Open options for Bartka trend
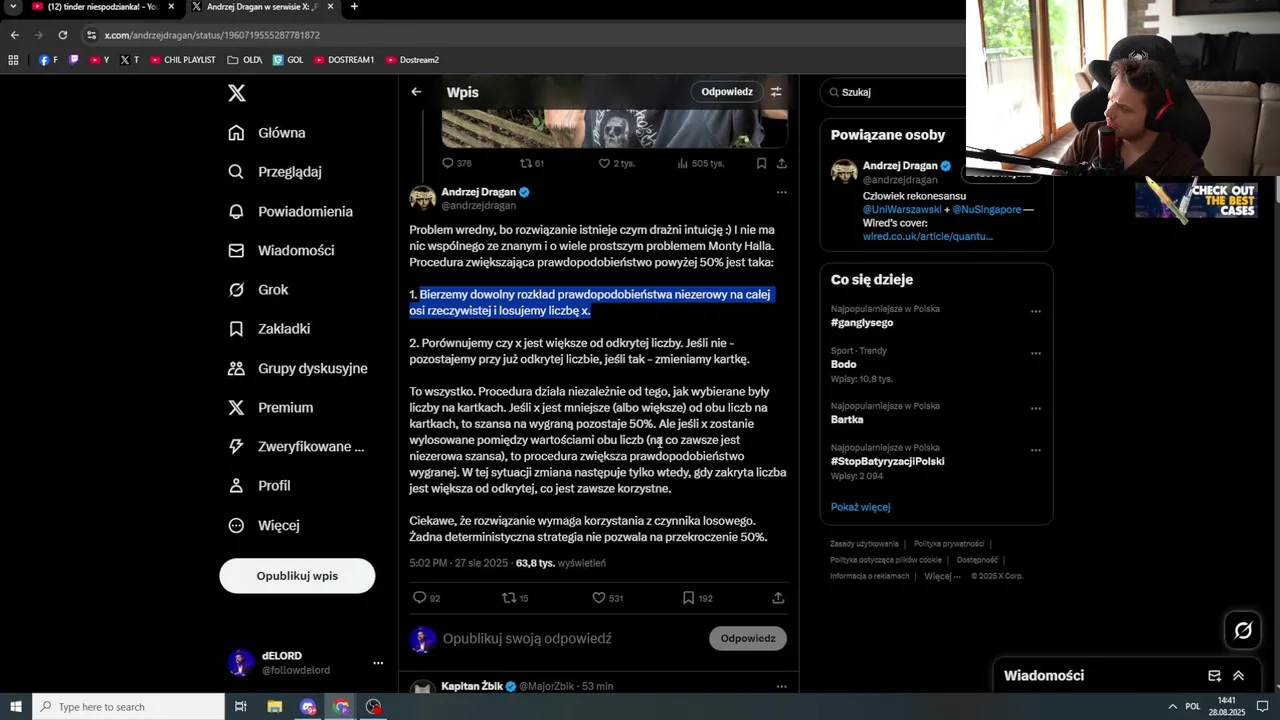 coord(1035,408)
